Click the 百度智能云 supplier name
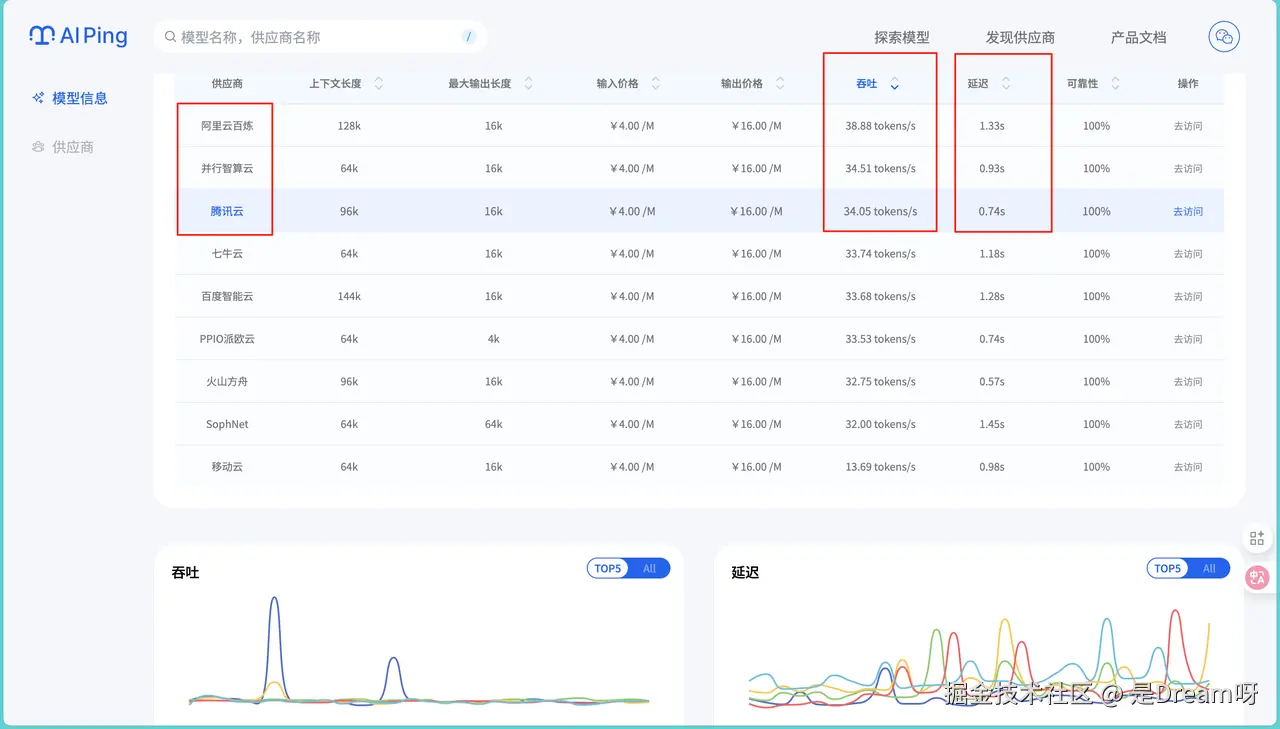Image resolution: width=1280 pixels, height=729 pixels. click(227, 297)
